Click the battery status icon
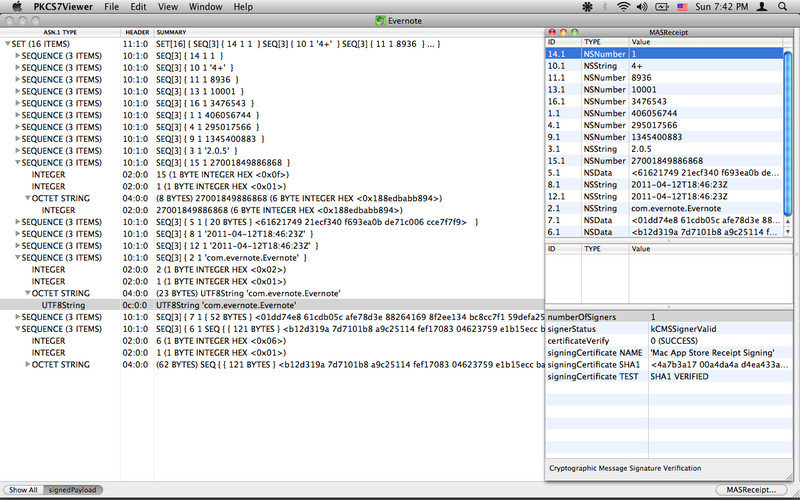800x500 pixels. [x=662, y=7]
